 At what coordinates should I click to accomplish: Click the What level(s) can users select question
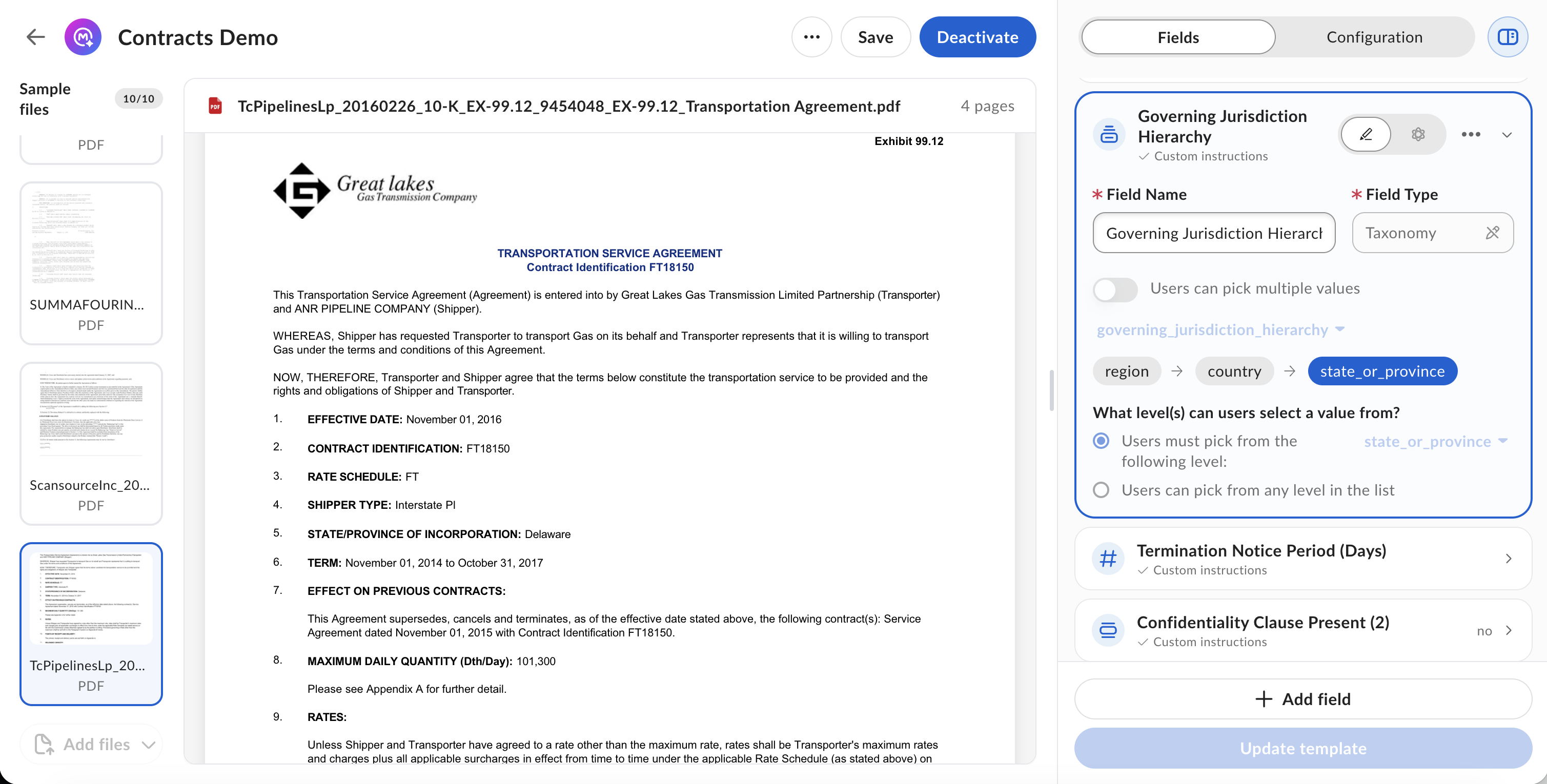click(1246, 413)
